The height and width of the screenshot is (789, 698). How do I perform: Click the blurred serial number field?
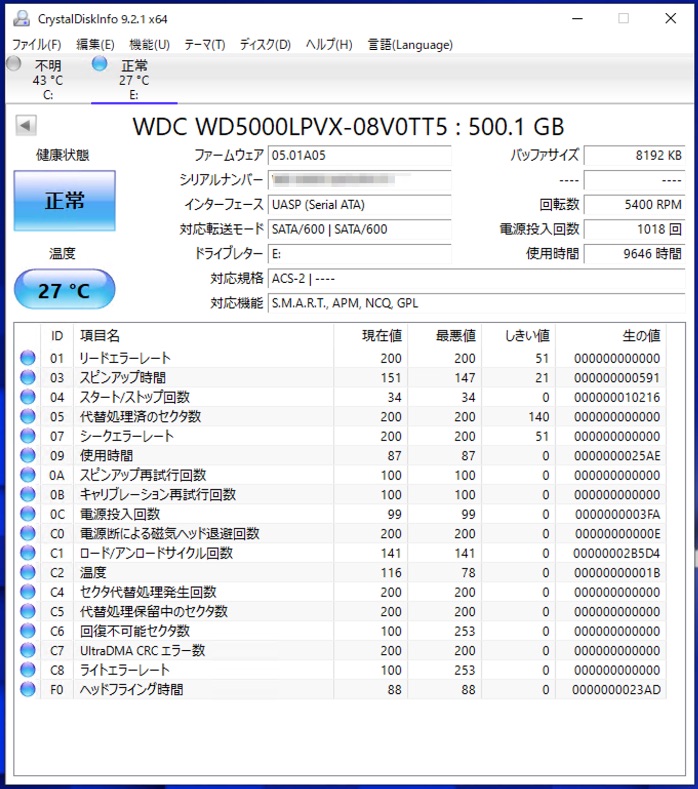(359, 180)
